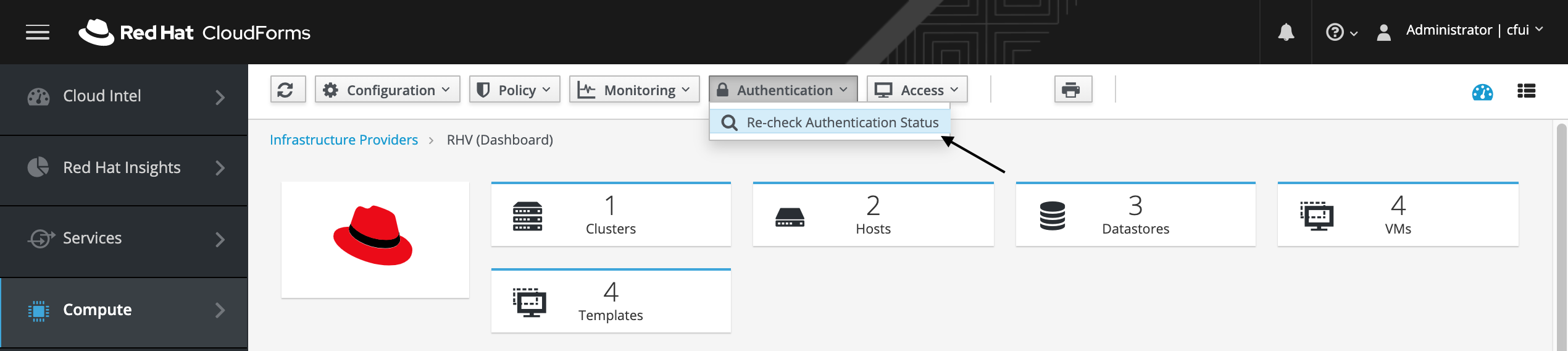
Task: Click the VMs monitor icon
Action: click(1317, 216)
